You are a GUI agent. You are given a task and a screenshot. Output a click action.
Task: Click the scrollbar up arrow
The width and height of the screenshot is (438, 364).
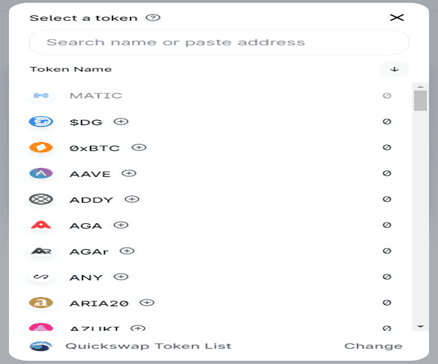(x=420, y=87)
